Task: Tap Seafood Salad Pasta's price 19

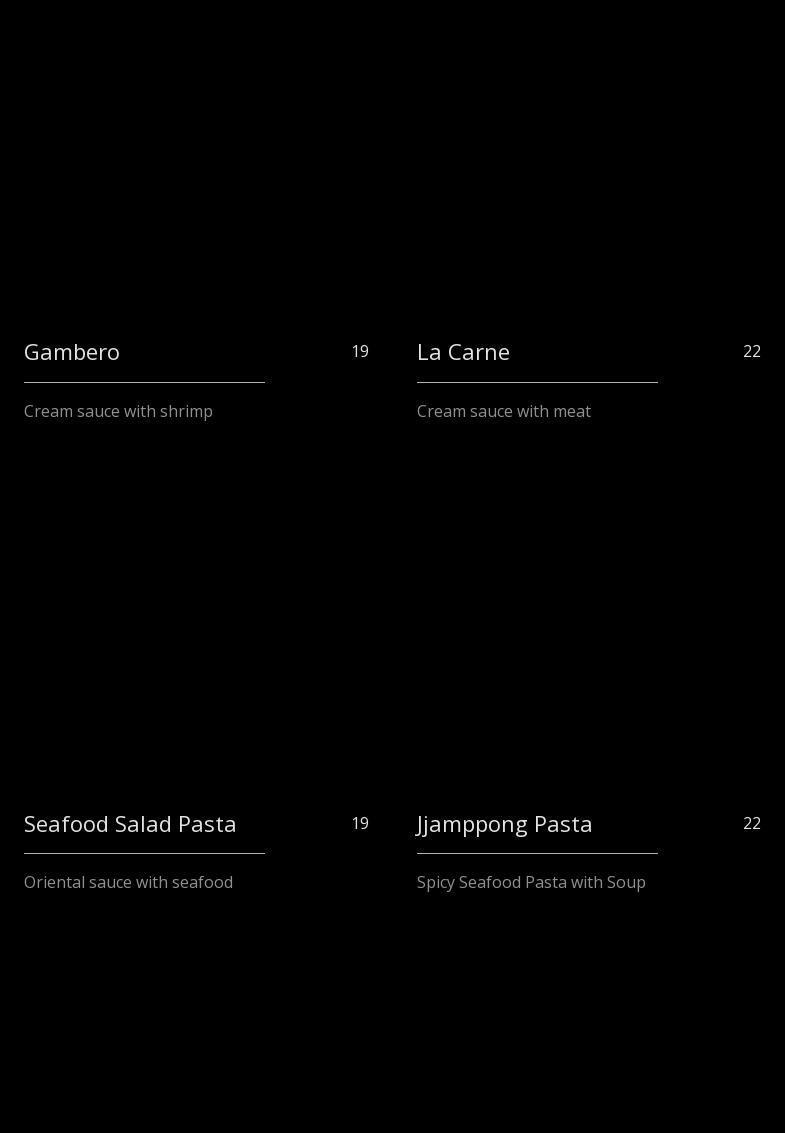Action: coord(360,824)
